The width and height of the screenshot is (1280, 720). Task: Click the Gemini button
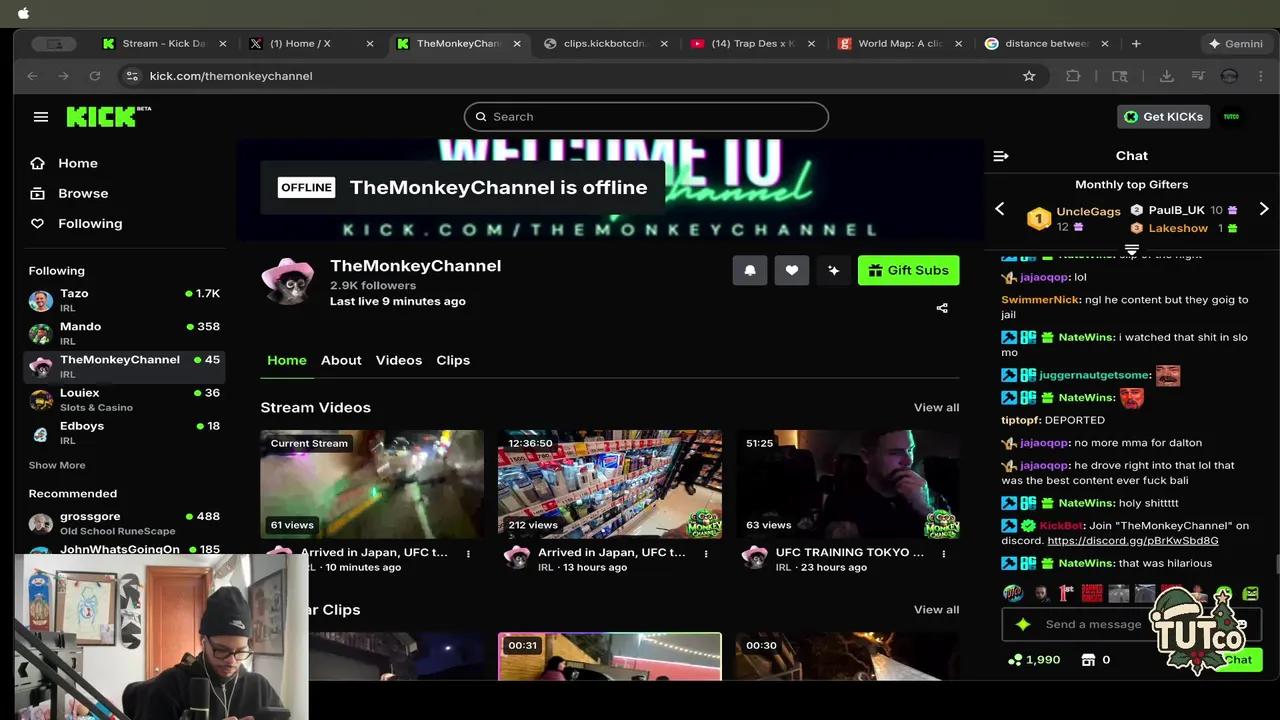click(1236, 44)
